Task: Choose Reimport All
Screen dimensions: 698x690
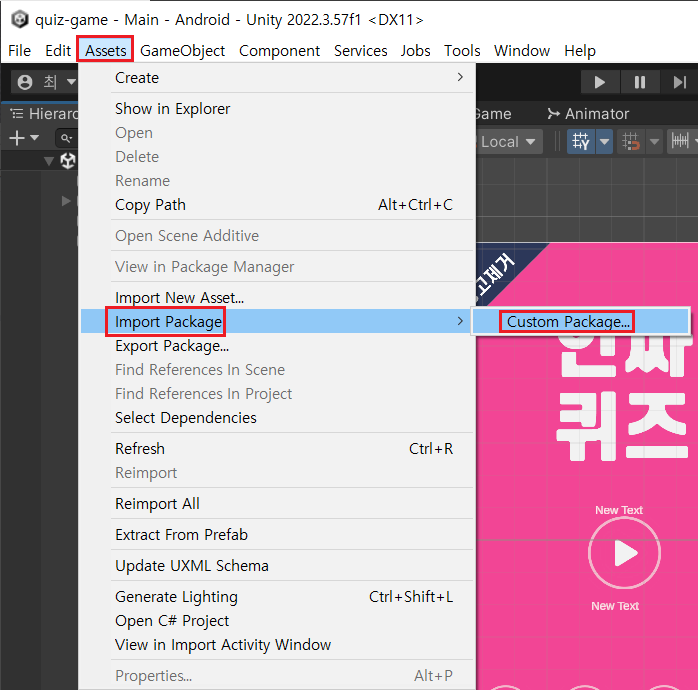Action: click(277, 504)
